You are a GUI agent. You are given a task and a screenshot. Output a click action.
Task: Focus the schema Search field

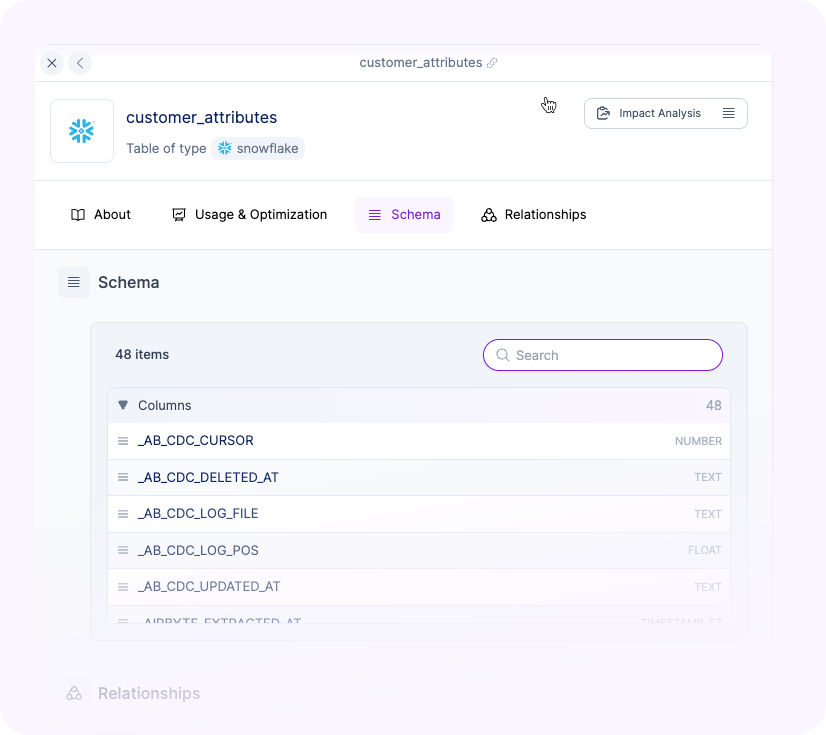click(603, 355)
